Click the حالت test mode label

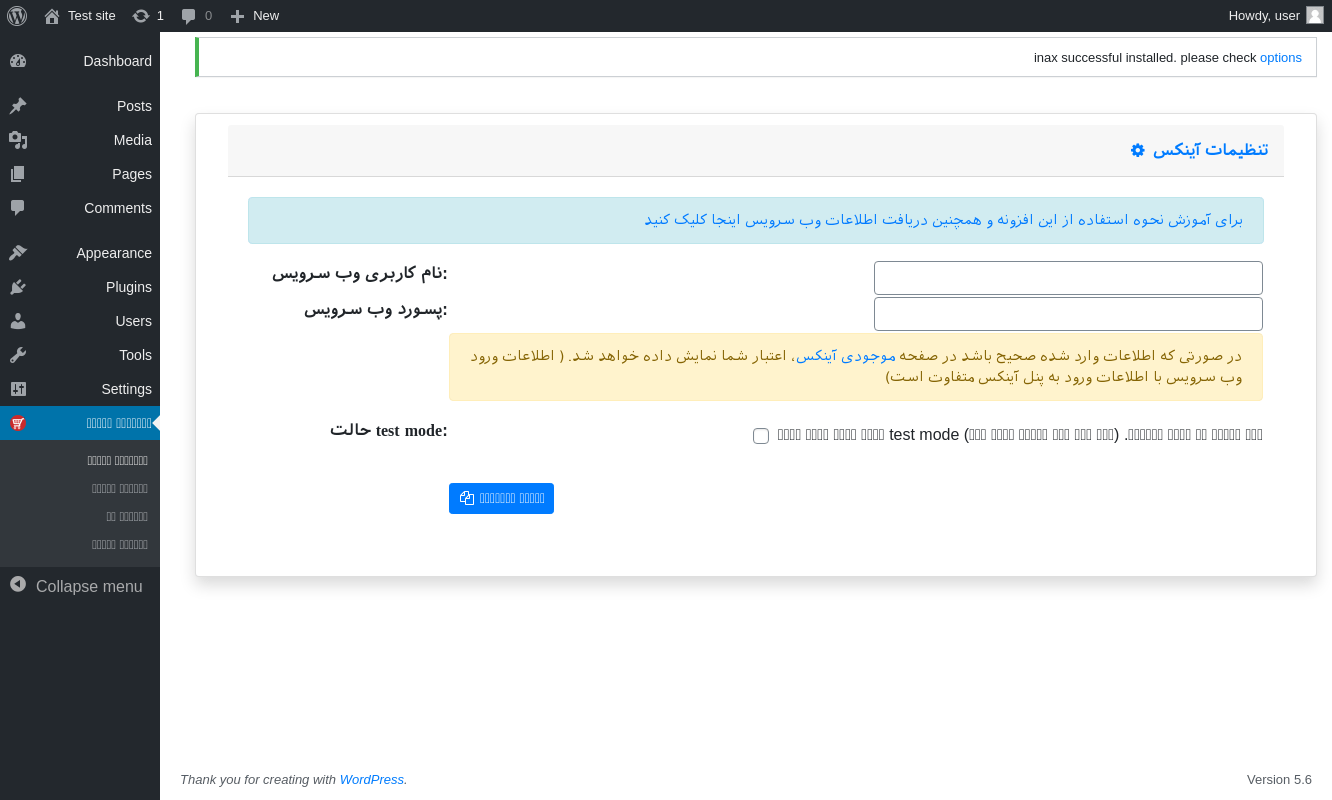pyautogui.click(x=389, y=430)
